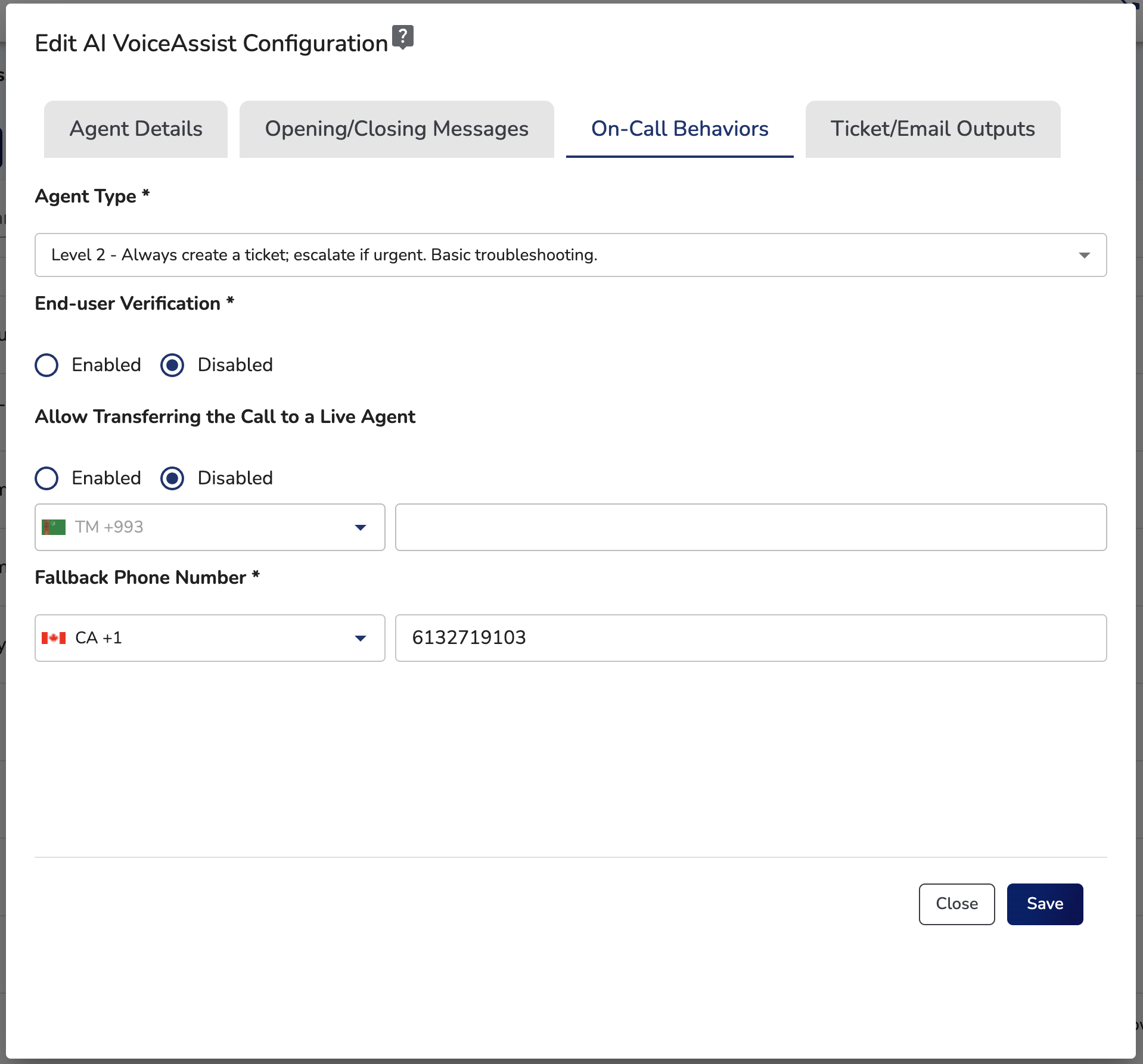Click the End-user Verification heading
Image resolution: width=1143 pixels, height=1064 pixels.
[x=135, y=303]
